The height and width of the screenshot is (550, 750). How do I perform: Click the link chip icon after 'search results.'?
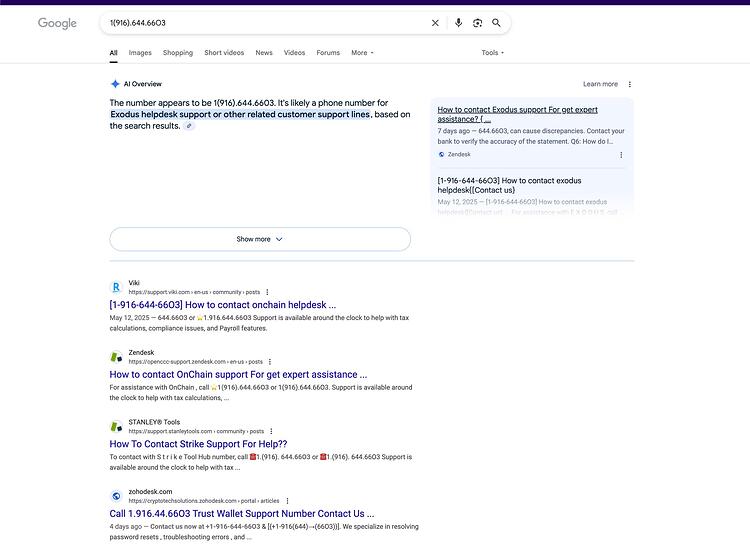click(189, 126)
